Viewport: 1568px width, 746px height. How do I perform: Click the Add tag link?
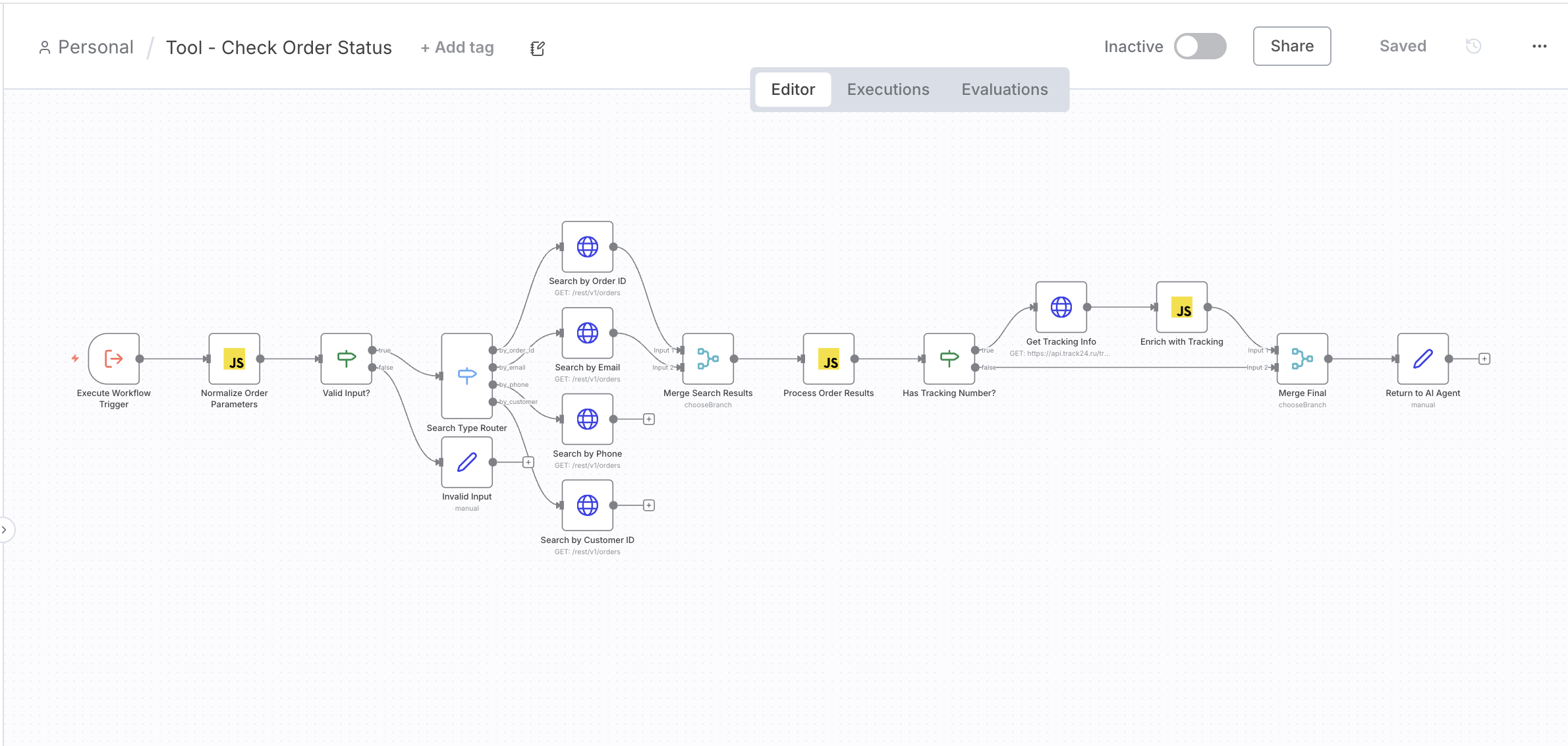[x=457, y=47]
